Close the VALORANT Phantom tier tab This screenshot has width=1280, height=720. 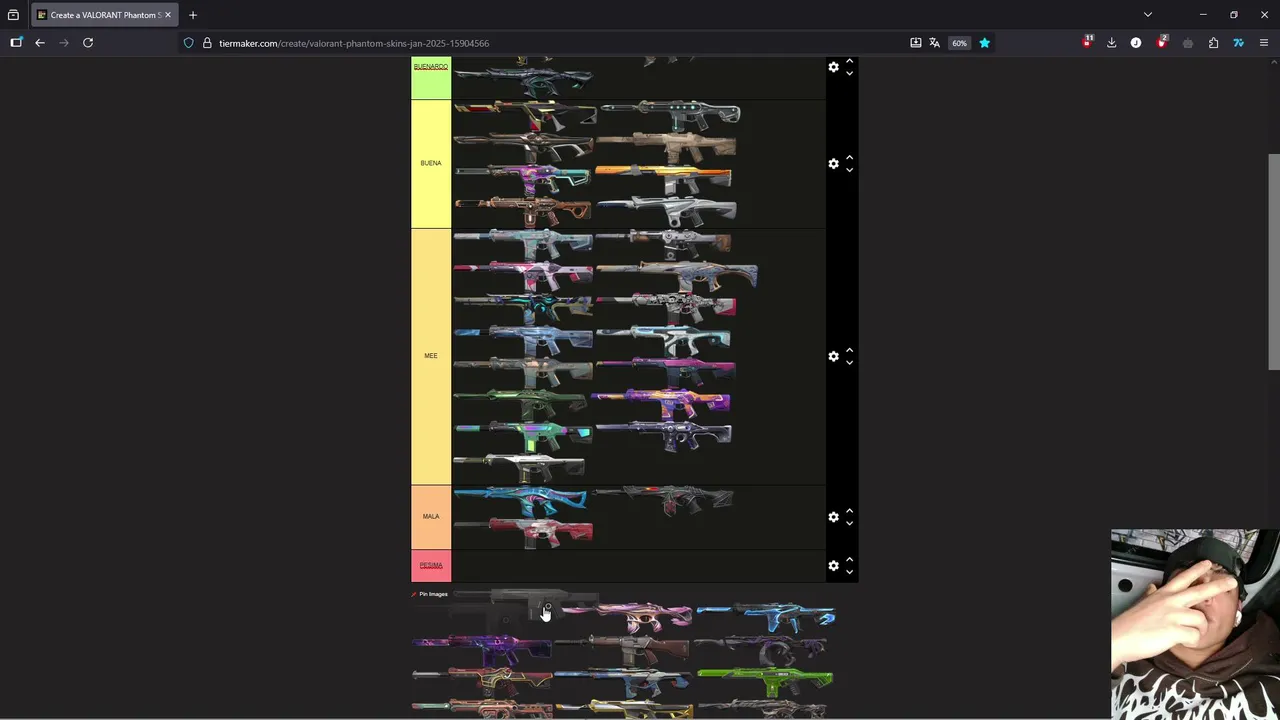(168, 15)
